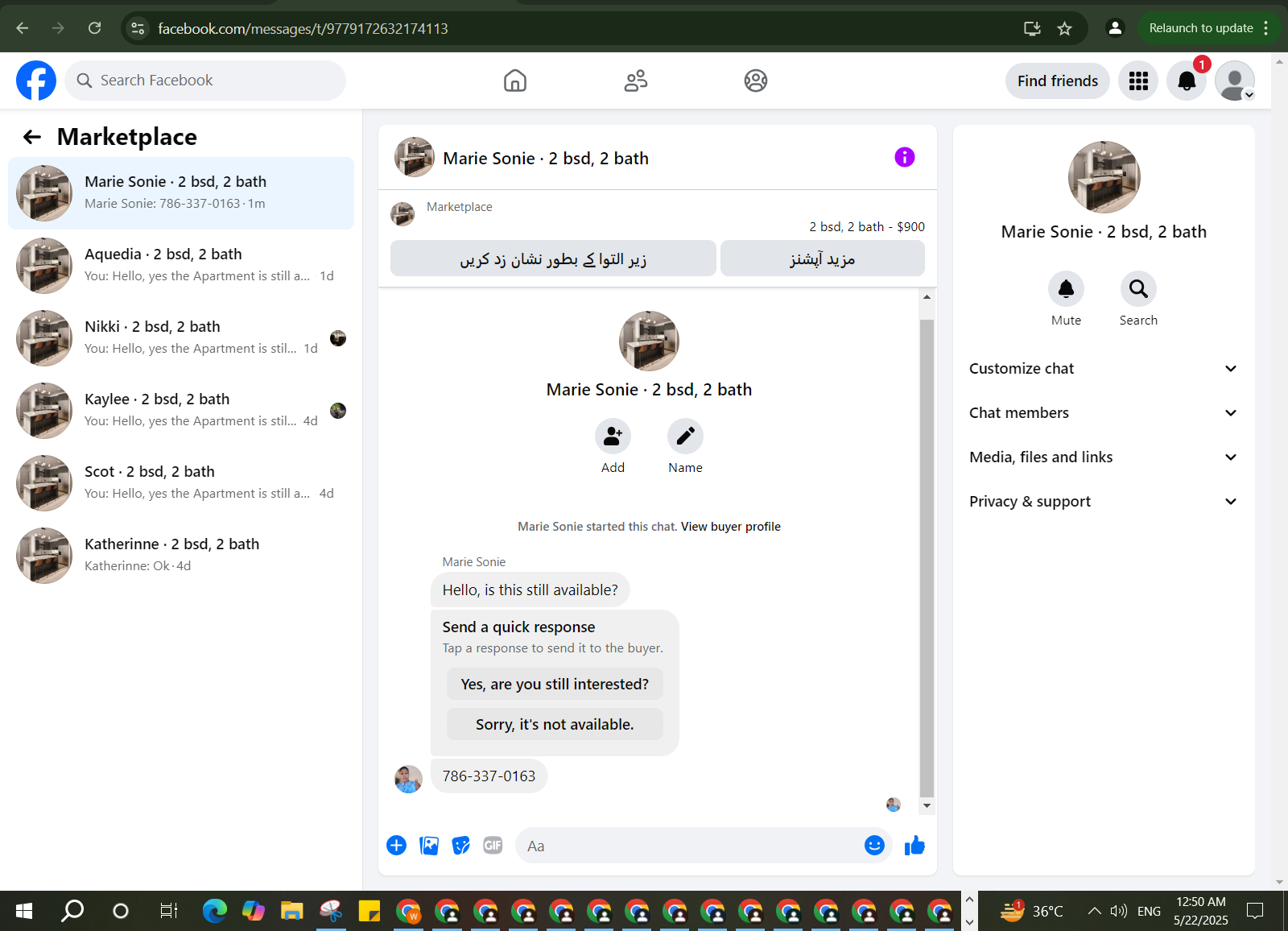Open File Explorer from taskbar
The image size is (1288, 931).
point(291,911)
